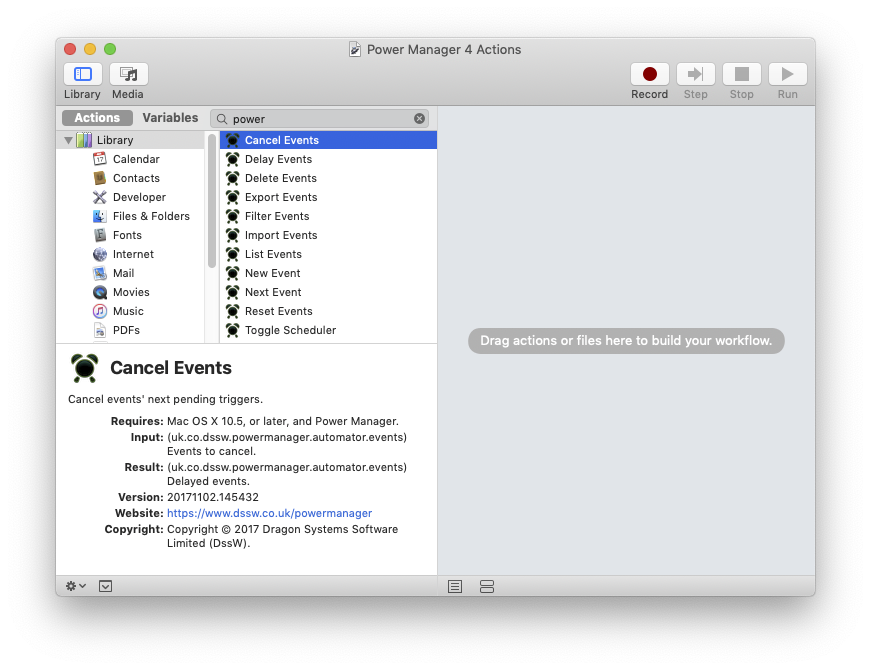Select the Reset Events action
This screenshot has width=871, height=670.
(x=328, y=311)
